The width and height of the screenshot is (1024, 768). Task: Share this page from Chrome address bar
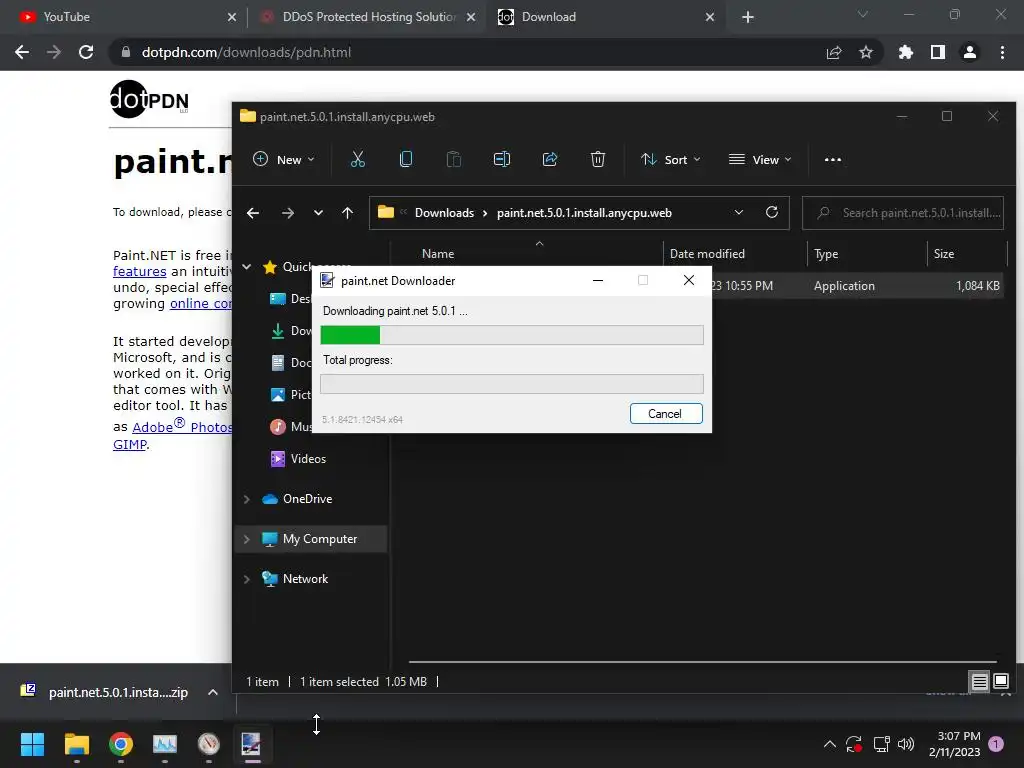[x=834, y=52]
